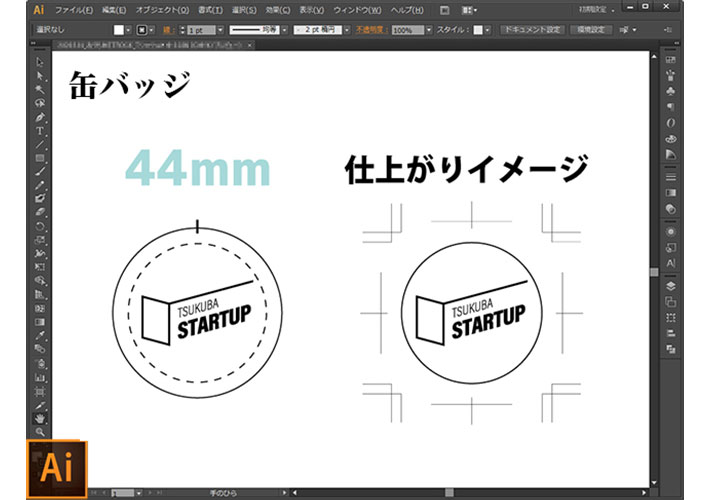This screenshot has height=500, width=710.
Task: Click the スタイル style swatch
Action: click(x=478, y=30)
